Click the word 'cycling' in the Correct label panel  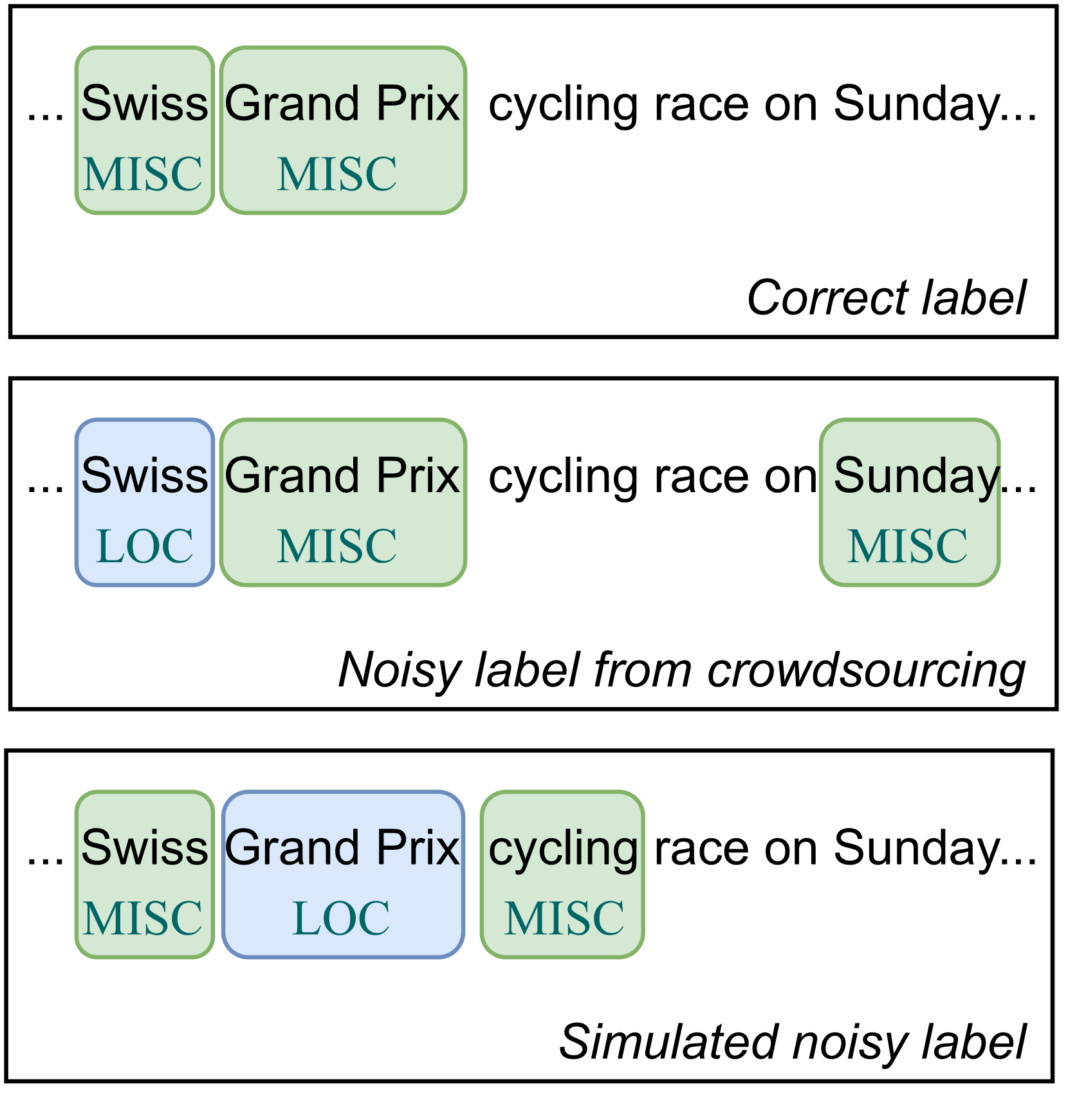(563, 106)
